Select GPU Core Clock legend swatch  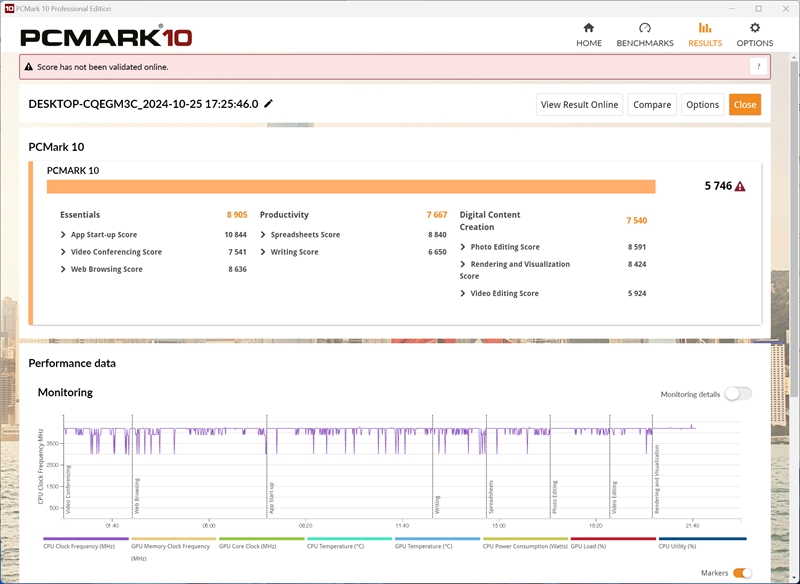[x=261, y=539]
